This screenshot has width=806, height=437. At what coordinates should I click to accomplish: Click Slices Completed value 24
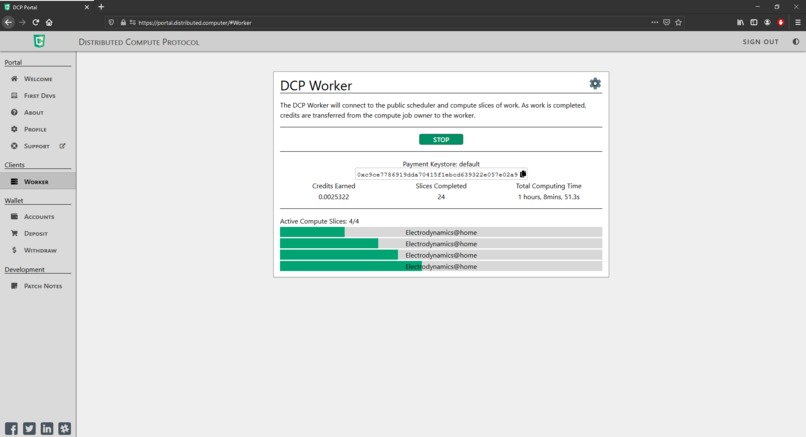pos(441,197)
